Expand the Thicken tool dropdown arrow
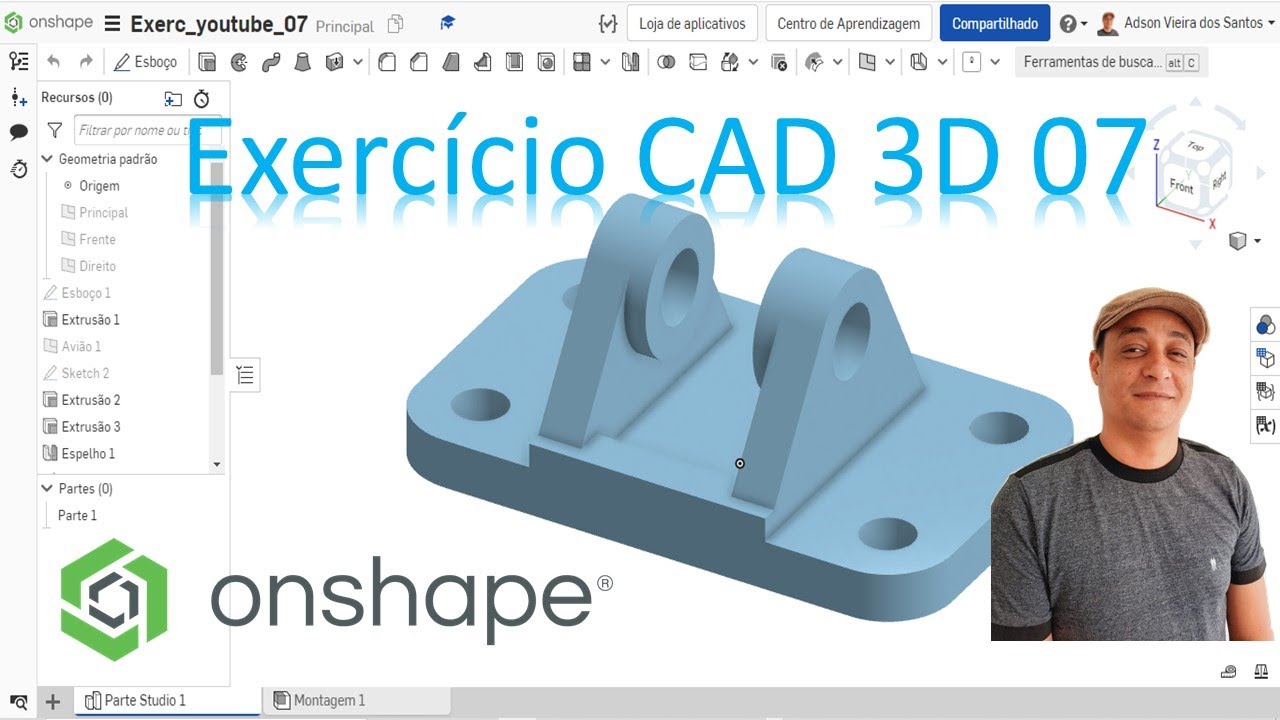 click(359, 62)
